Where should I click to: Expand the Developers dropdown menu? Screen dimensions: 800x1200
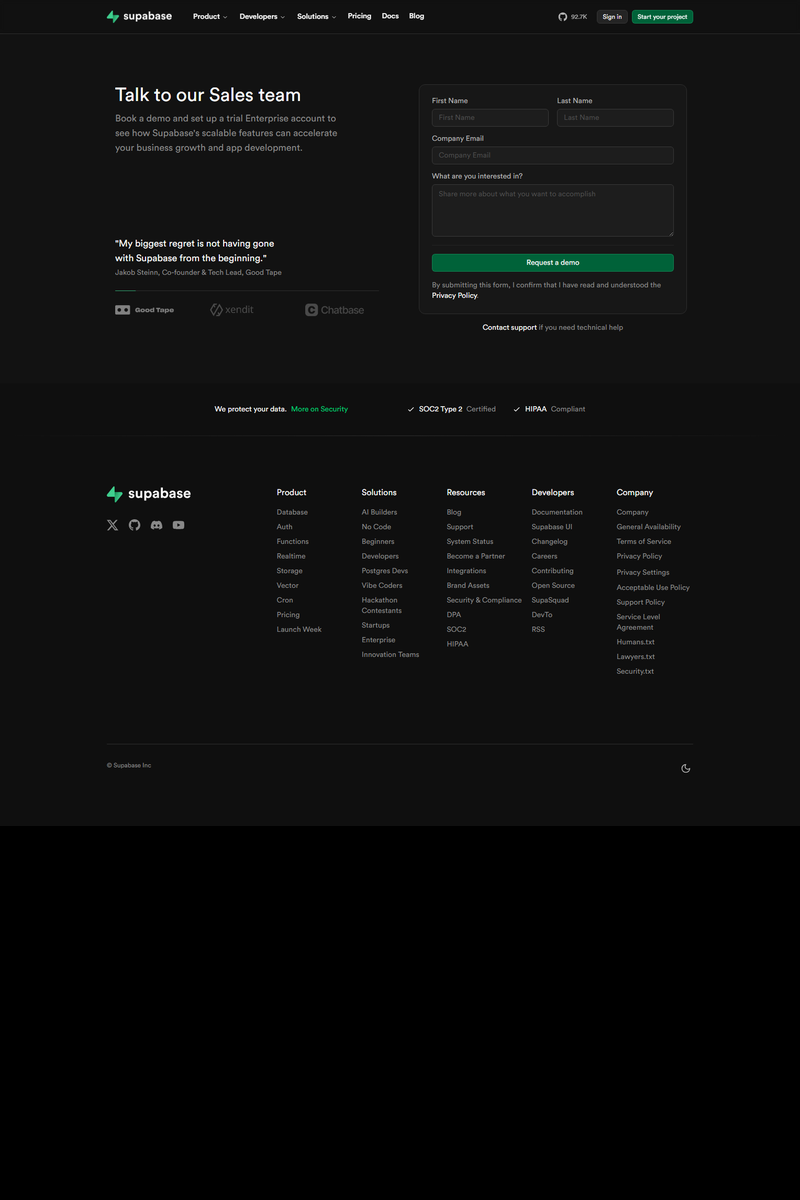262,17
